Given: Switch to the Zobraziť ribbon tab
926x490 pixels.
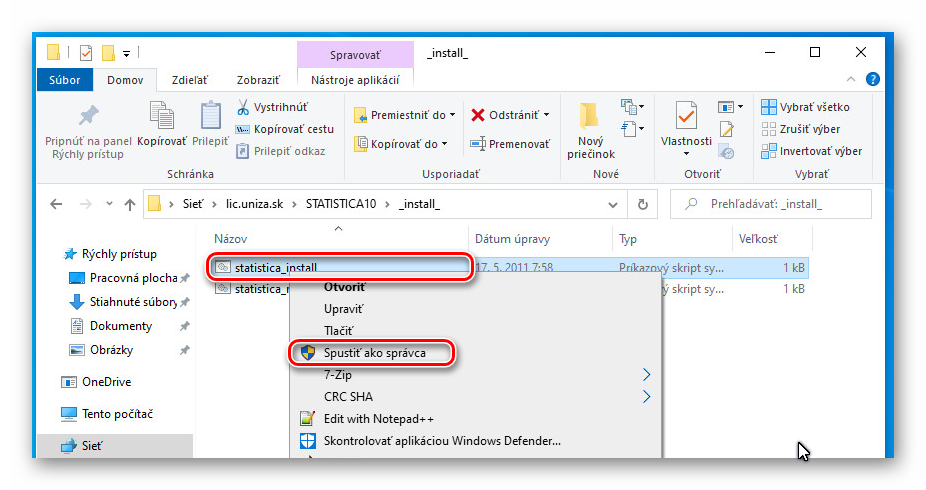Looking at the screenshot, I should click(258, 80).
